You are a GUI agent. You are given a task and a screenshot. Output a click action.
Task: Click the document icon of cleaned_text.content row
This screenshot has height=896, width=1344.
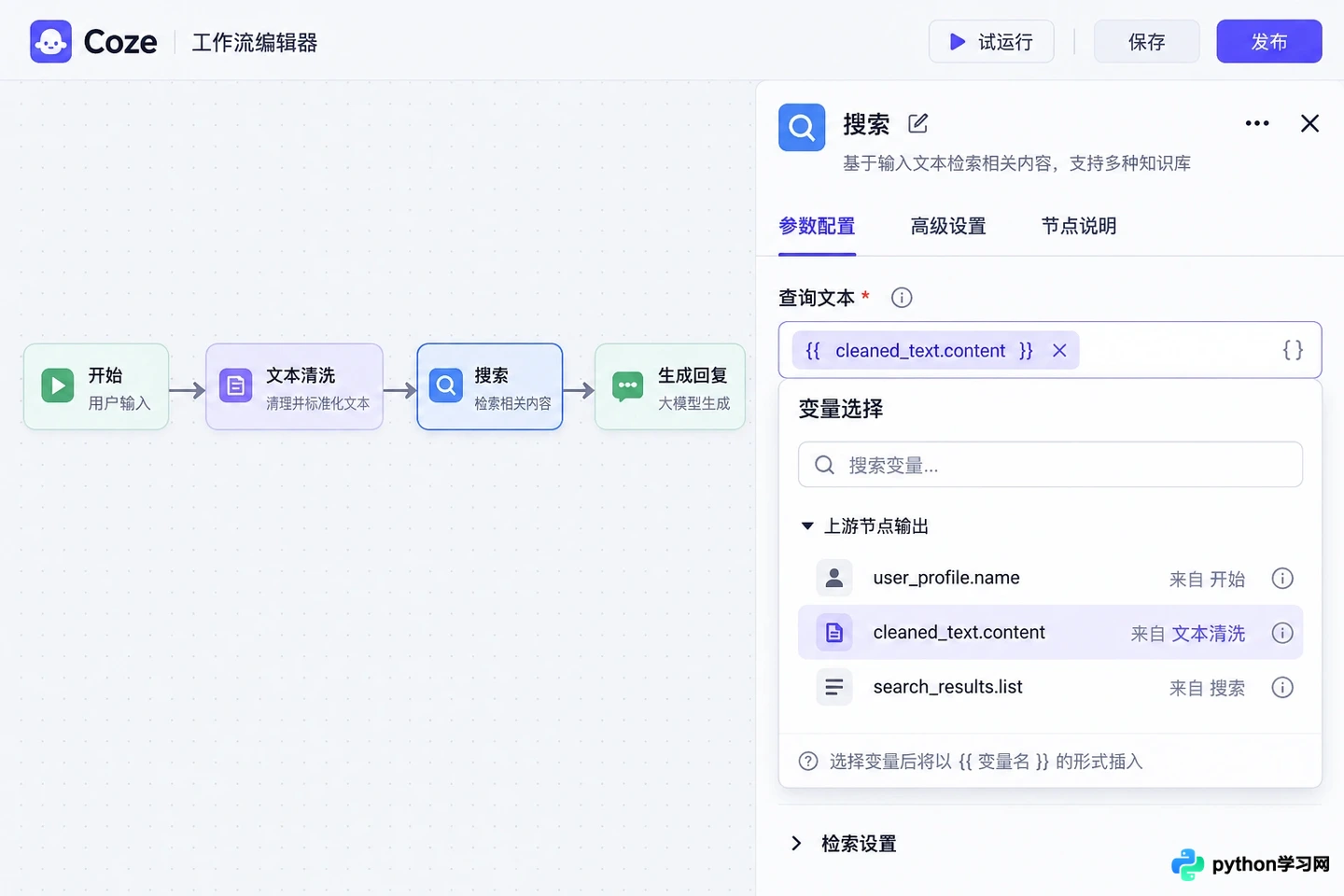click(834, 633)
